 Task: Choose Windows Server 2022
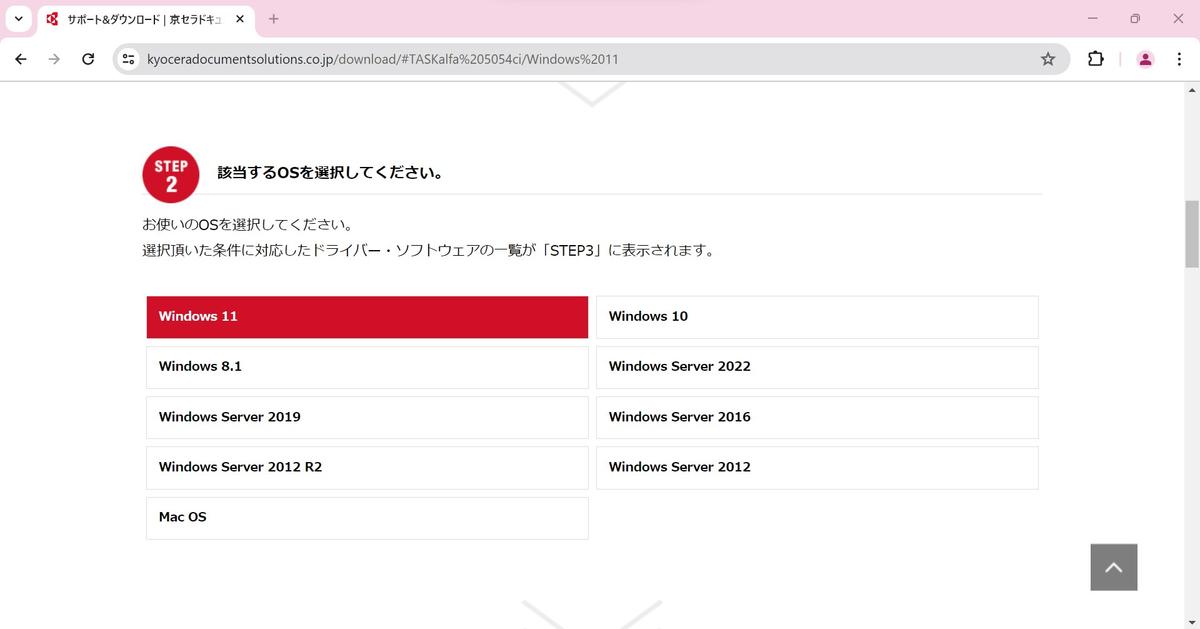[x=817, y=367]
